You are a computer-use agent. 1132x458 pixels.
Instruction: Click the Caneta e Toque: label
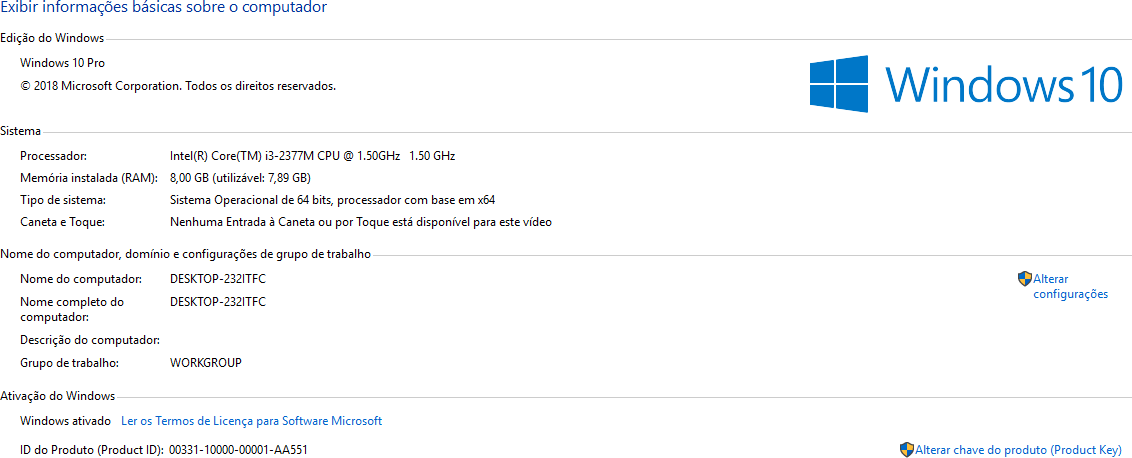62,222
